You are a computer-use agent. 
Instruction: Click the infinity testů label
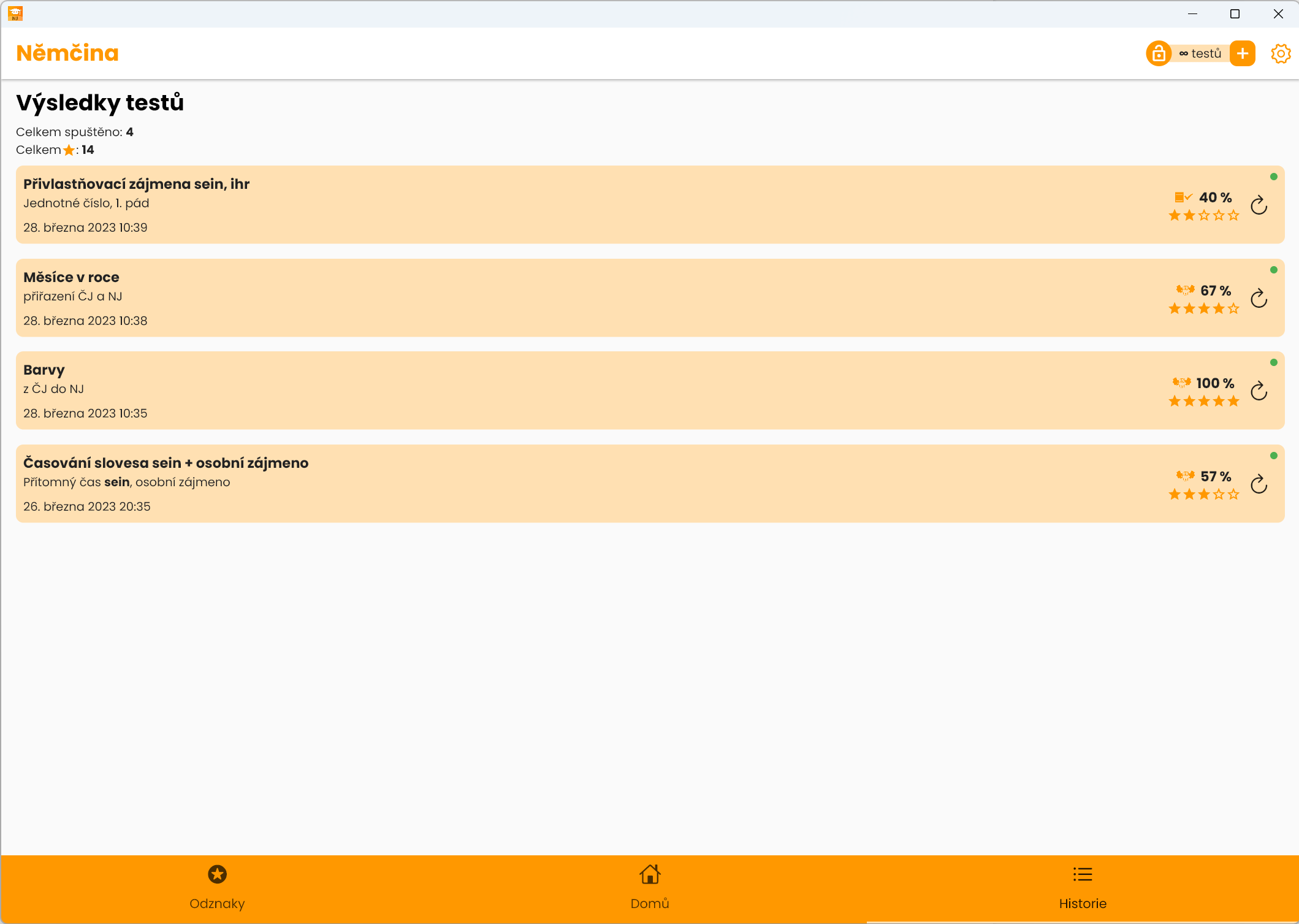(1200, 54)
